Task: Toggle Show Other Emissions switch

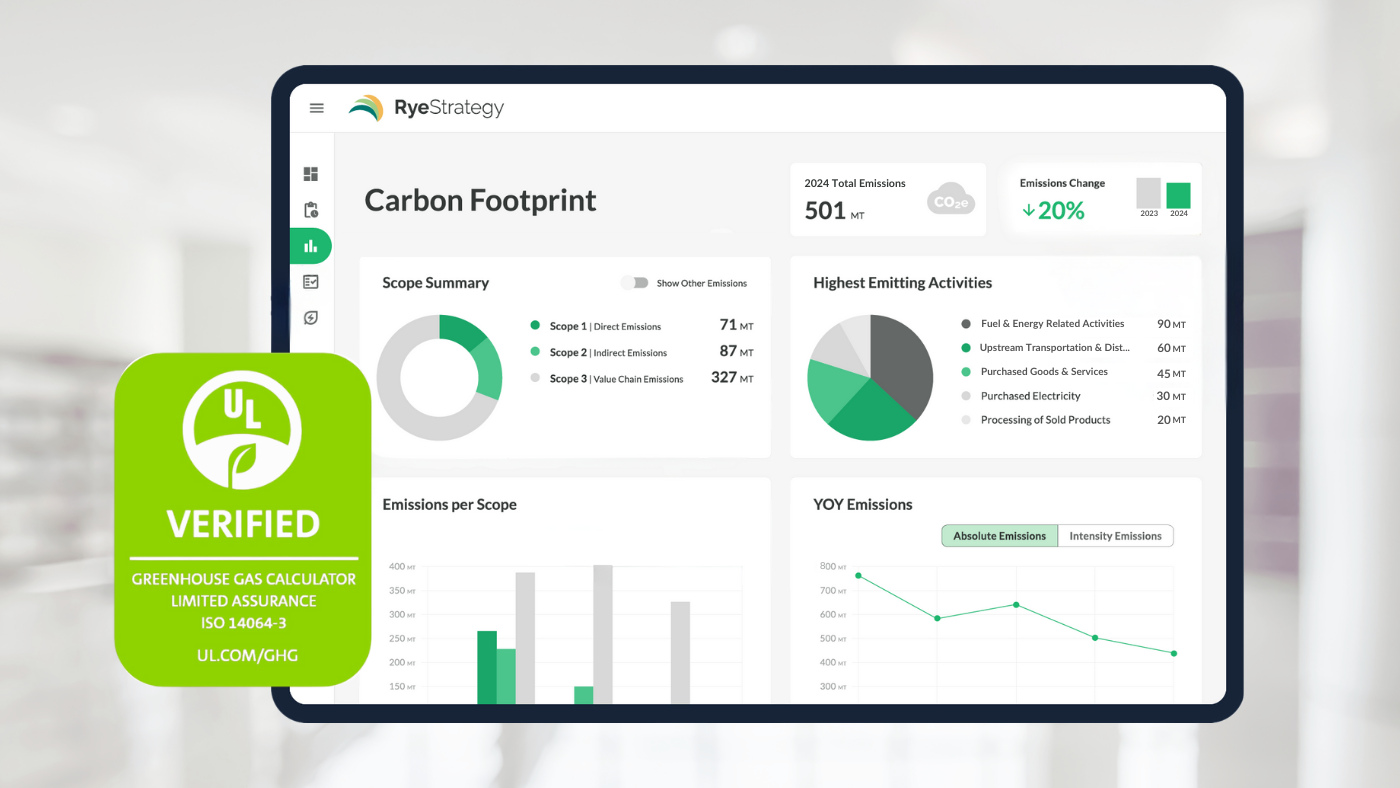Action: pyautogui.click(x=634, y=283)
